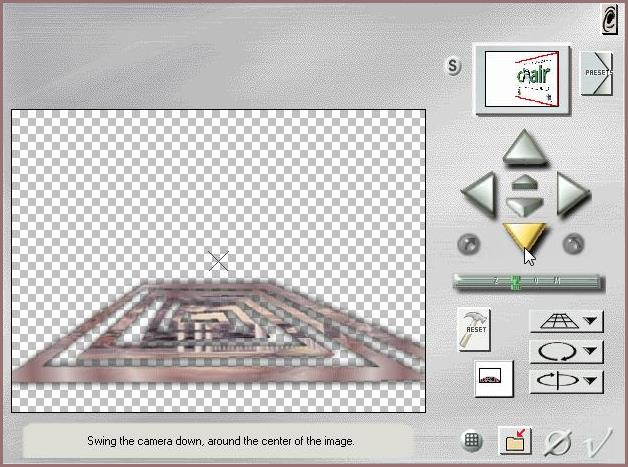Click the cancel slashed-circle icon
The width and height of the screenshot is (628, 467).
(x=561, y=441)
